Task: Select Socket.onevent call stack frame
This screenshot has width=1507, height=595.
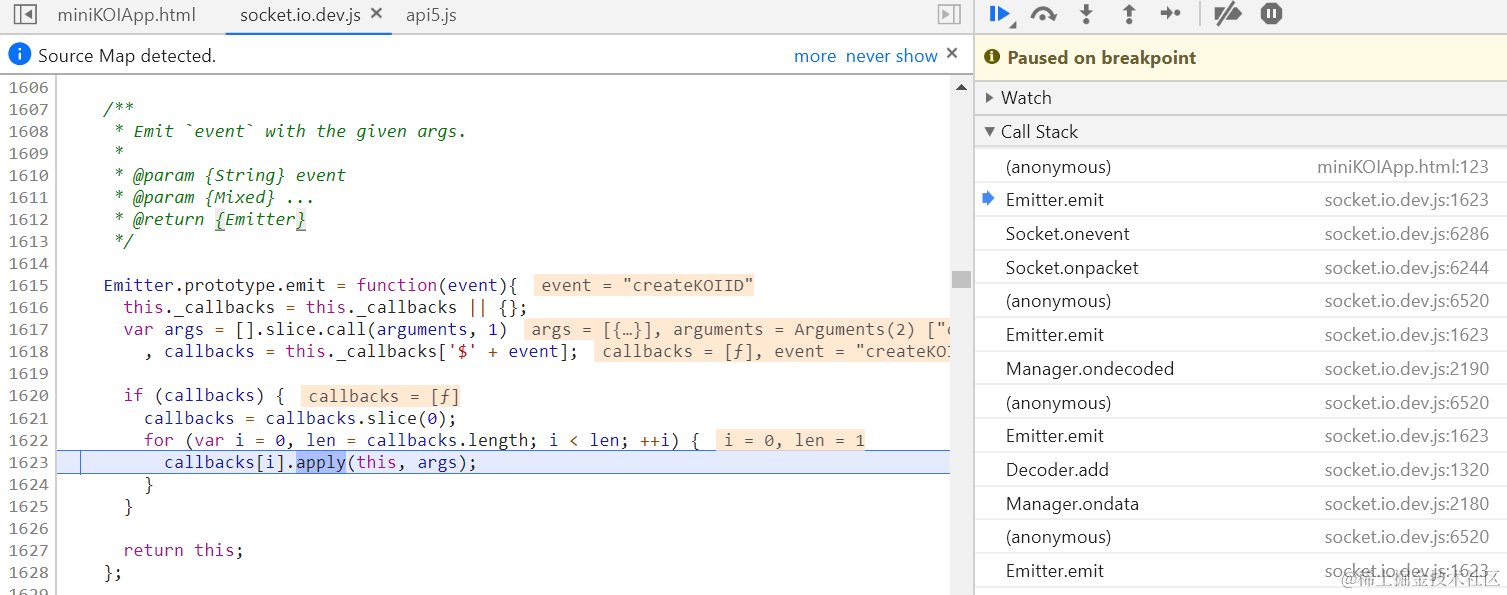Action: 1241,234
